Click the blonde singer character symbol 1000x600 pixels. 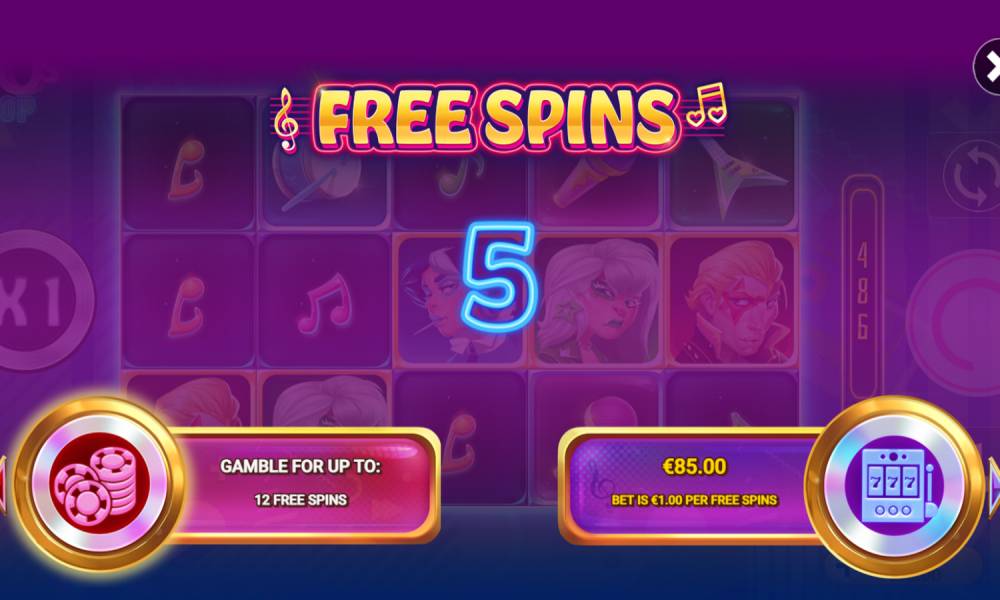pos(598,301)
